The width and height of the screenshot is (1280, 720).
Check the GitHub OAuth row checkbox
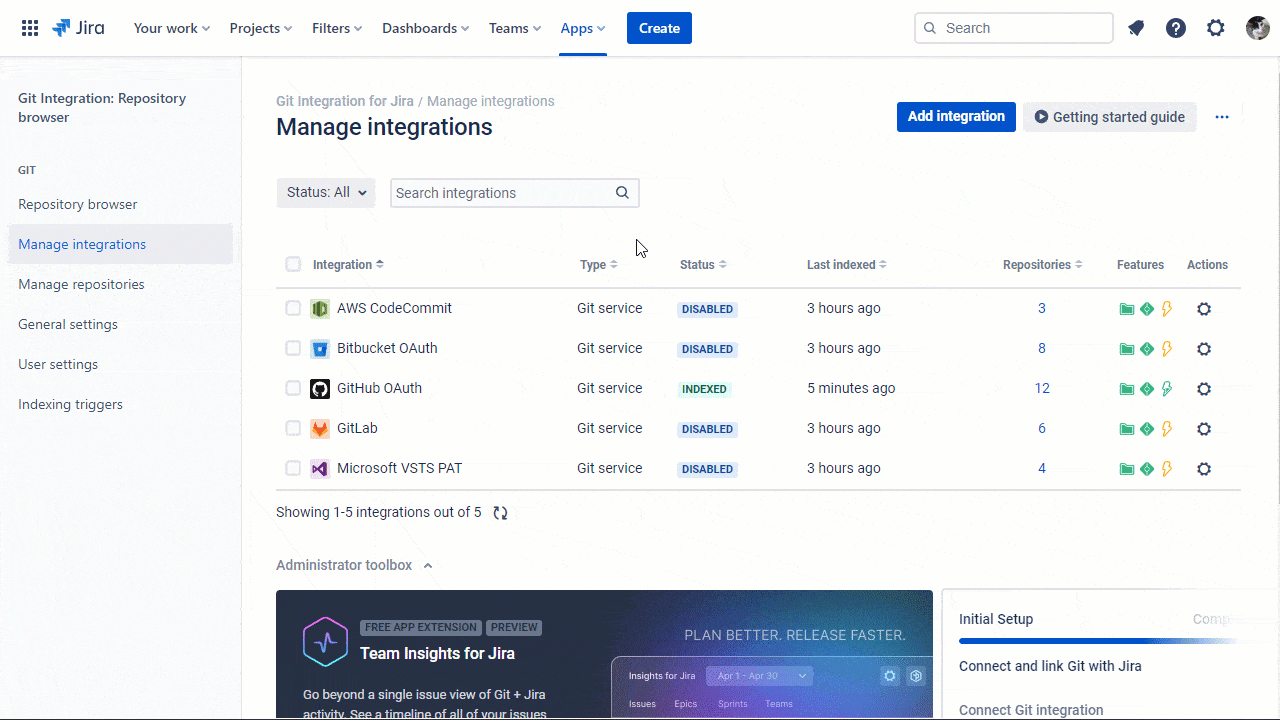click(293, 388)
